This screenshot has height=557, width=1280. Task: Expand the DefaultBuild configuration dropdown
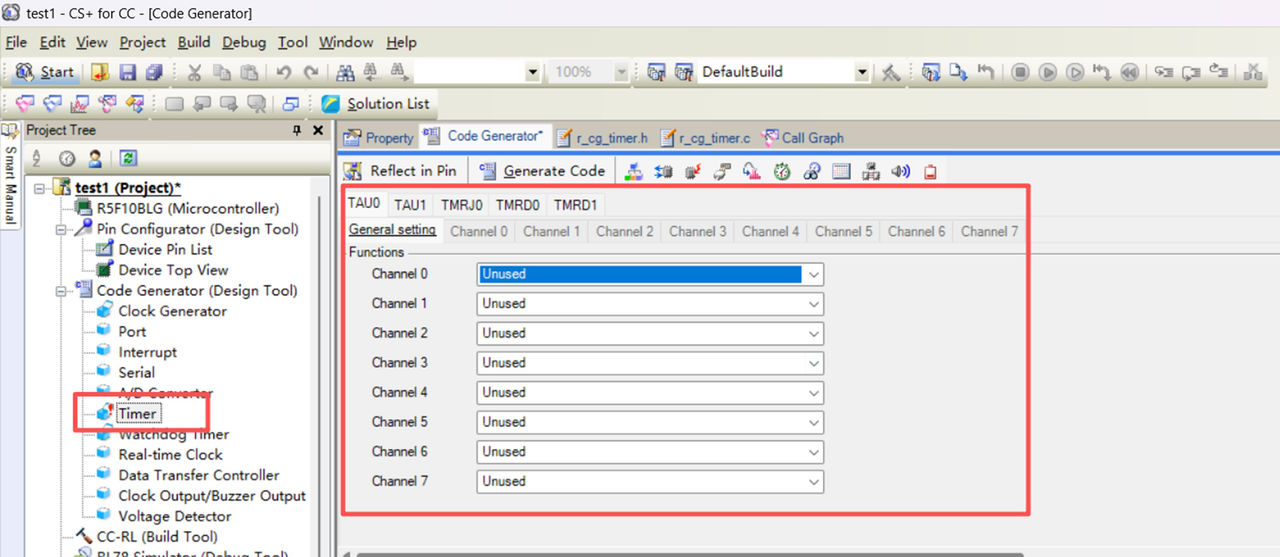[862, 72]
